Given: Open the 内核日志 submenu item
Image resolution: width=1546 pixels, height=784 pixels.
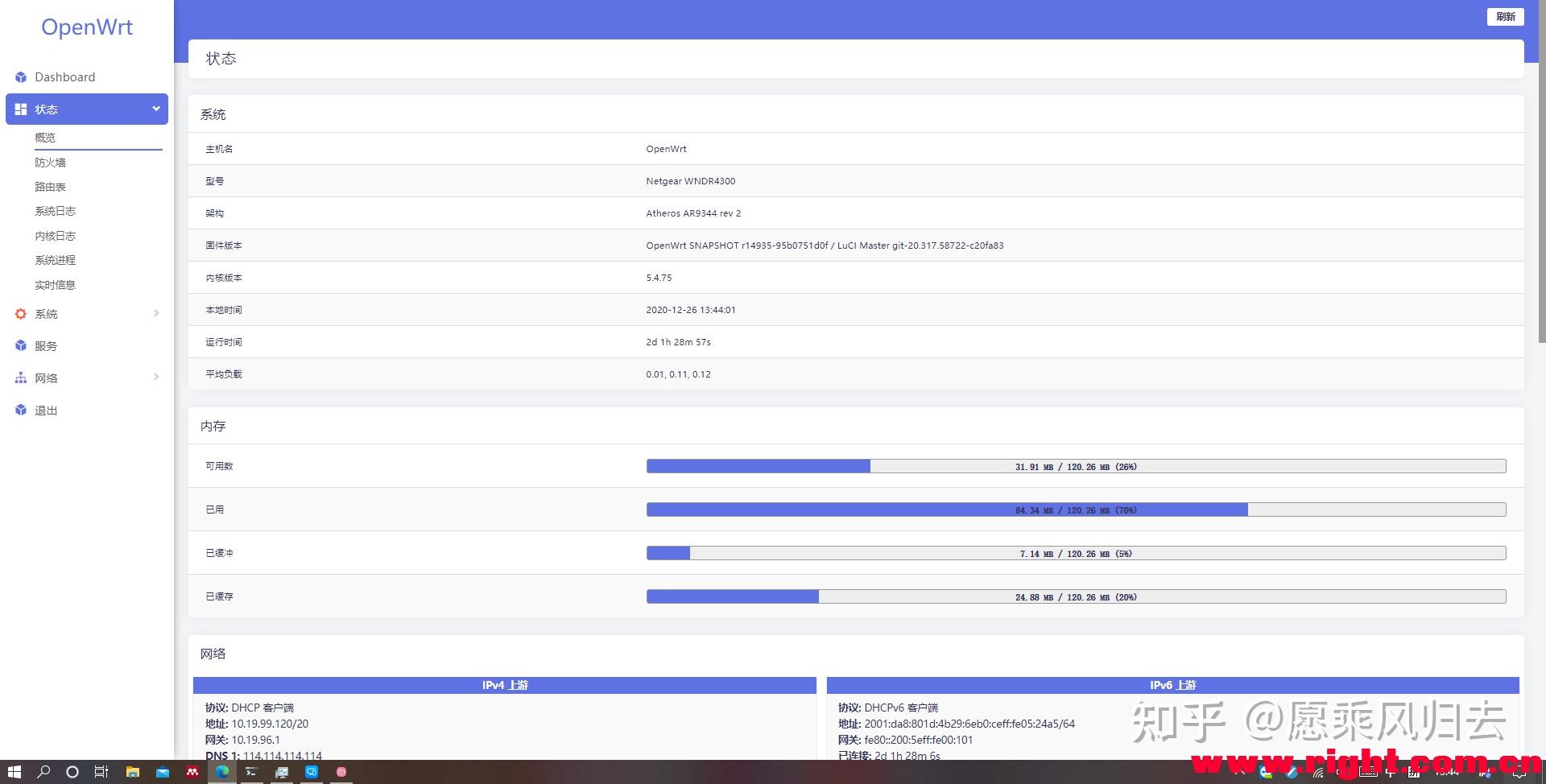Looking at the screenshot, I should [55, 236].
